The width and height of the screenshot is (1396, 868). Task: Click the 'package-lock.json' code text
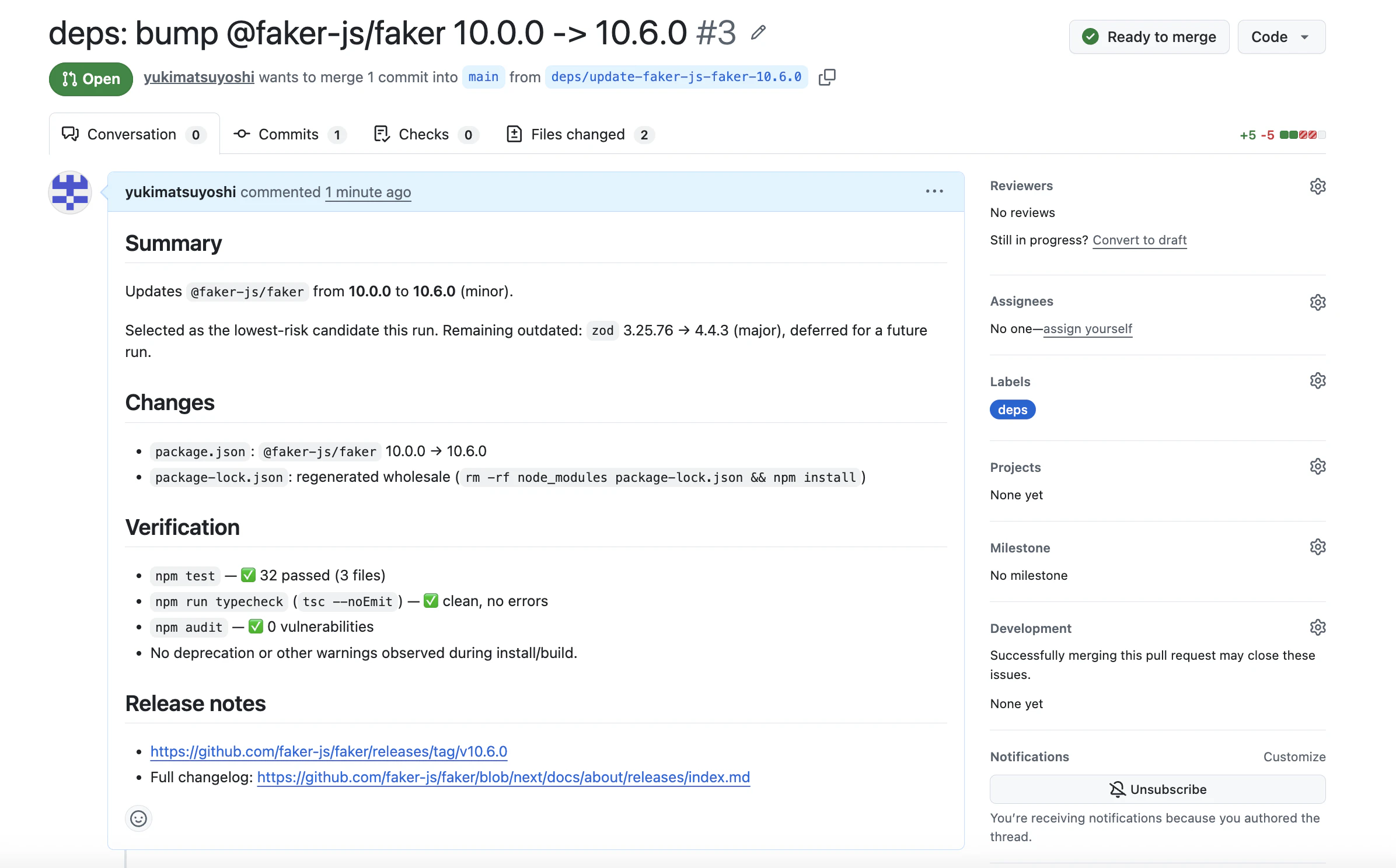[x=219, y=477]
